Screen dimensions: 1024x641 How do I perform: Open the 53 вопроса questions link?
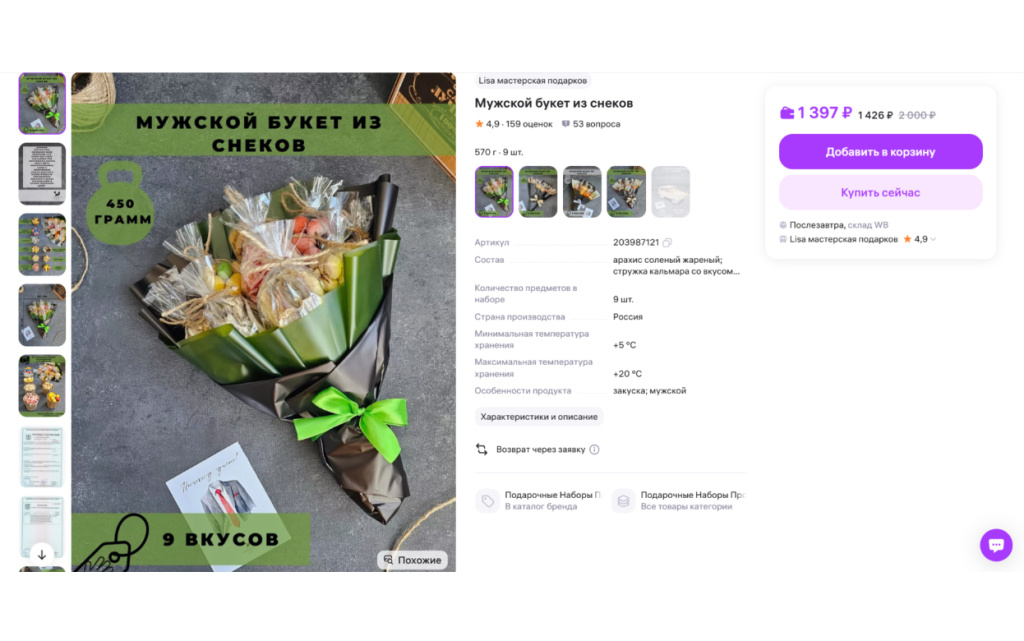(x=591, y=124)
